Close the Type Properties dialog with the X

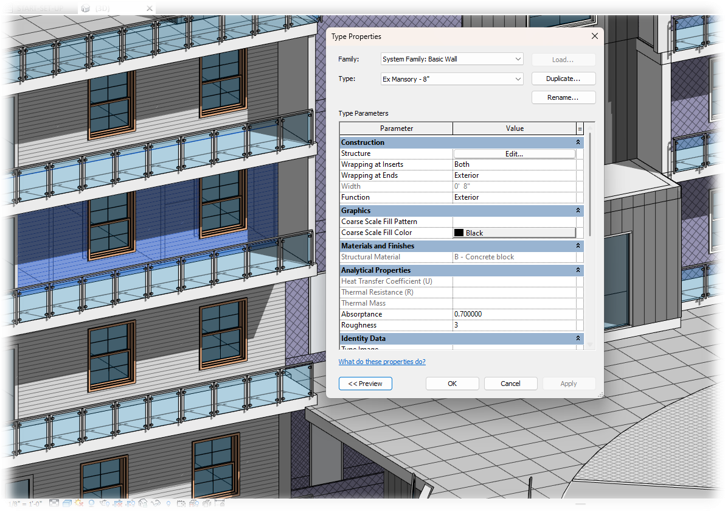coord(595,36)
